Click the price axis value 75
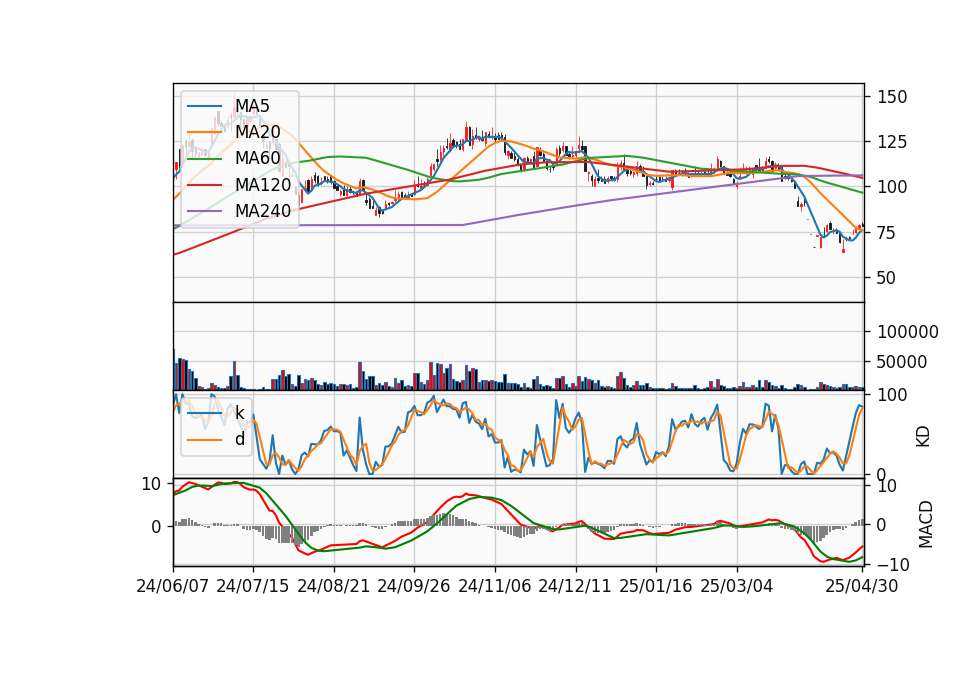 pyautogui.click(x=887, y=233)
